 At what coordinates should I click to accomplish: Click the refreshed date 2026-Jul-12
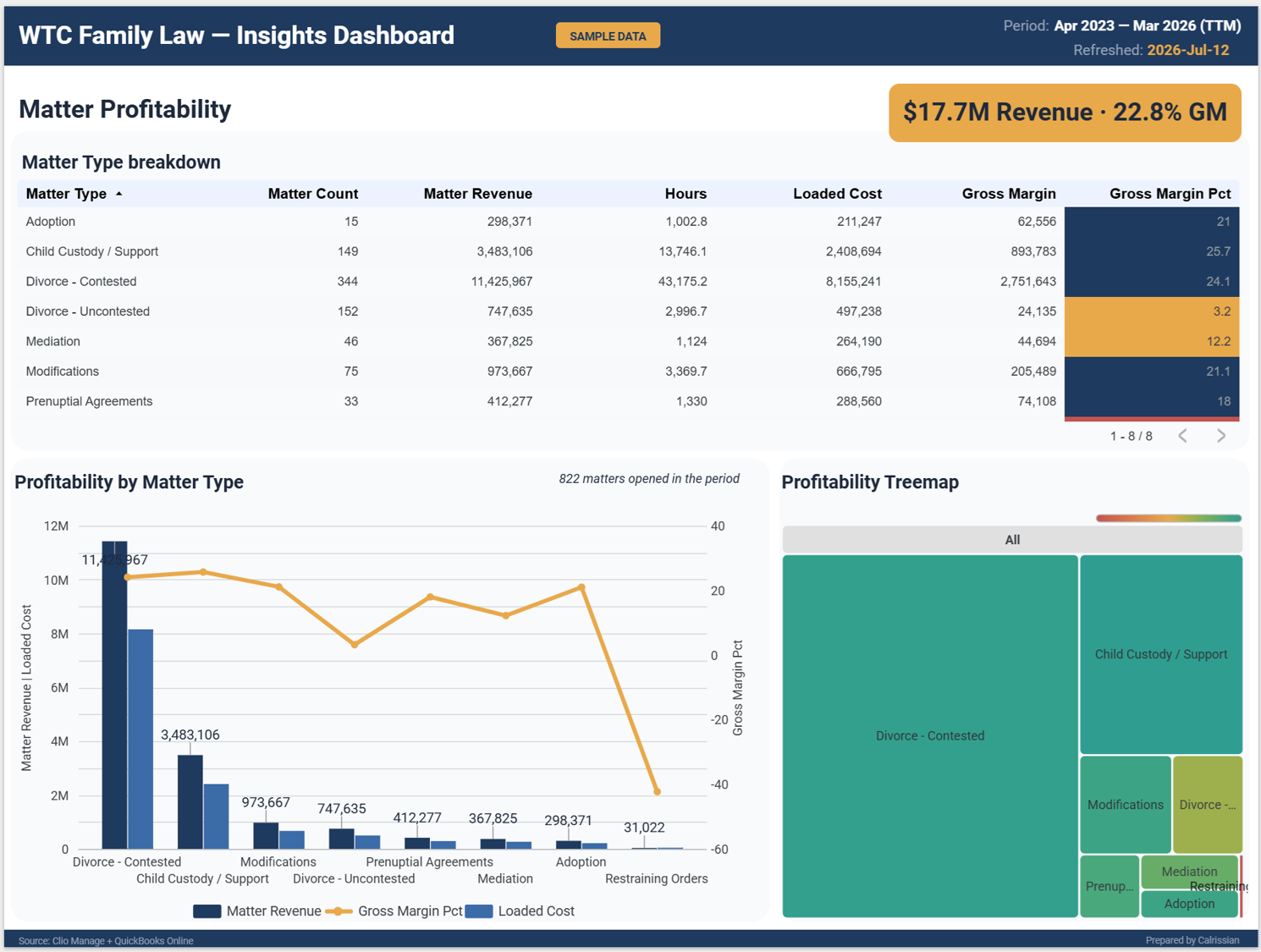pos(1188,50)
